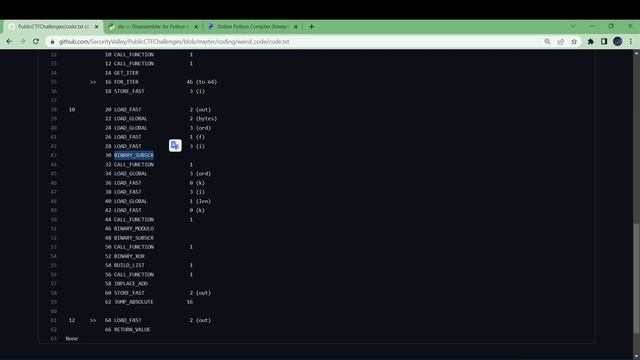The image size is (640, 360).
Task: Click STORE_FAST at offset 60
Action: coord(129,293)
